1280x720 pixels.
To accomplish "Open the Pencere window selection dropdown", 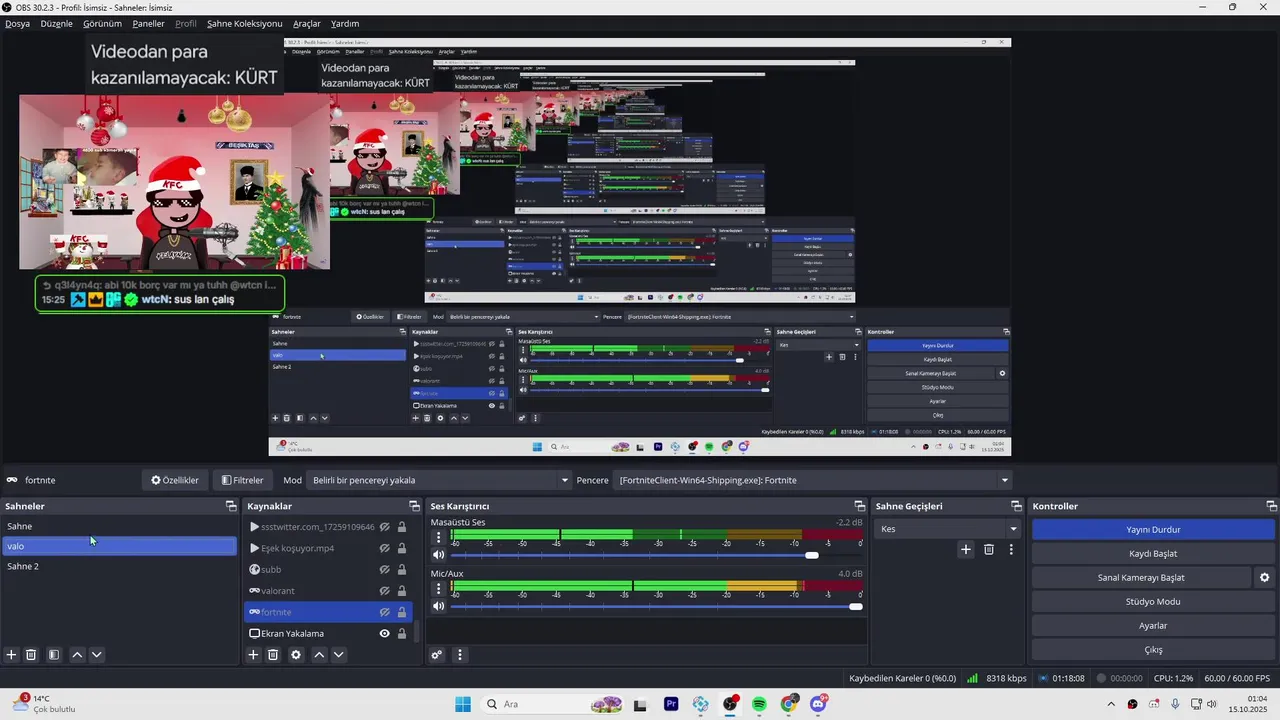I will [813, 480].
